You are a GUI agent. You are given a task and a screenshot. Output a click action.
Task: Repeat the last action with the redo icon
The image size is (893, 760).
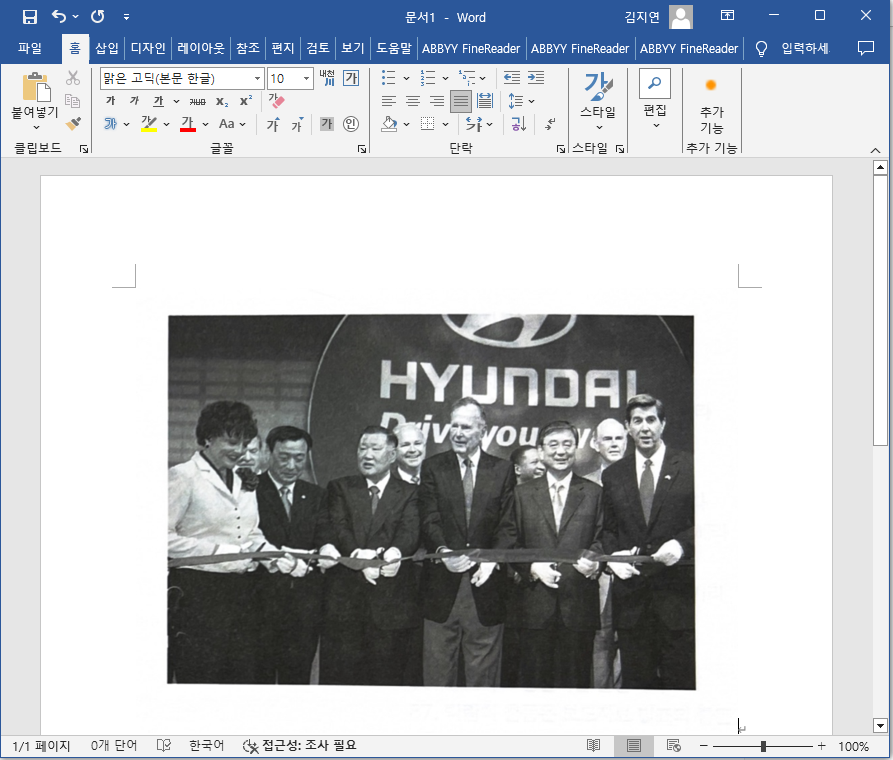pos(98,17)
